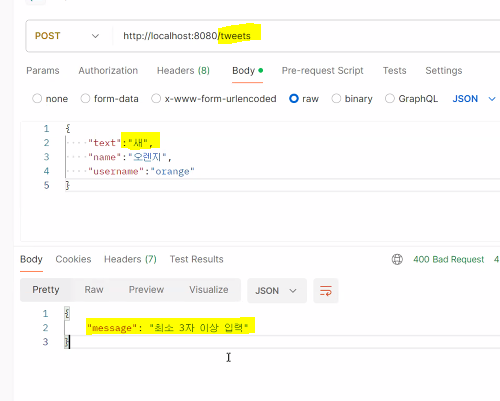Choose the x-www-form-urlencoded radio option
This screenshot has width=500, height=401.
point(156,99)
